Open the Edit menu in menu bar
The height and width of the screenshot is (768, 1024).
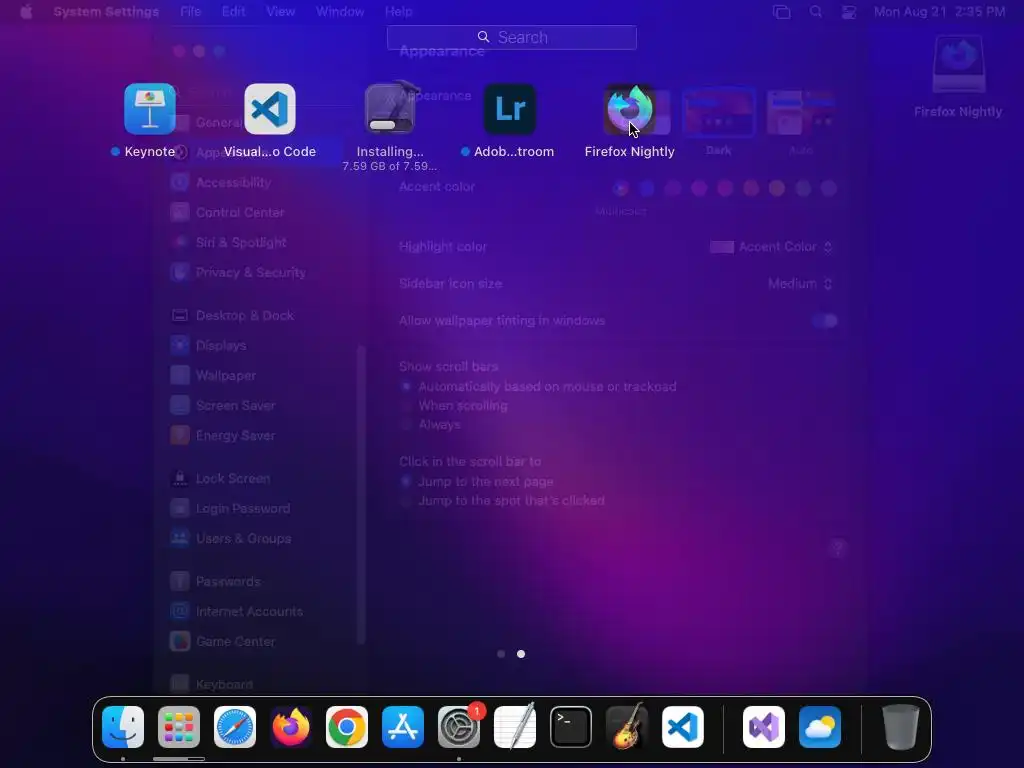point(233,11)
